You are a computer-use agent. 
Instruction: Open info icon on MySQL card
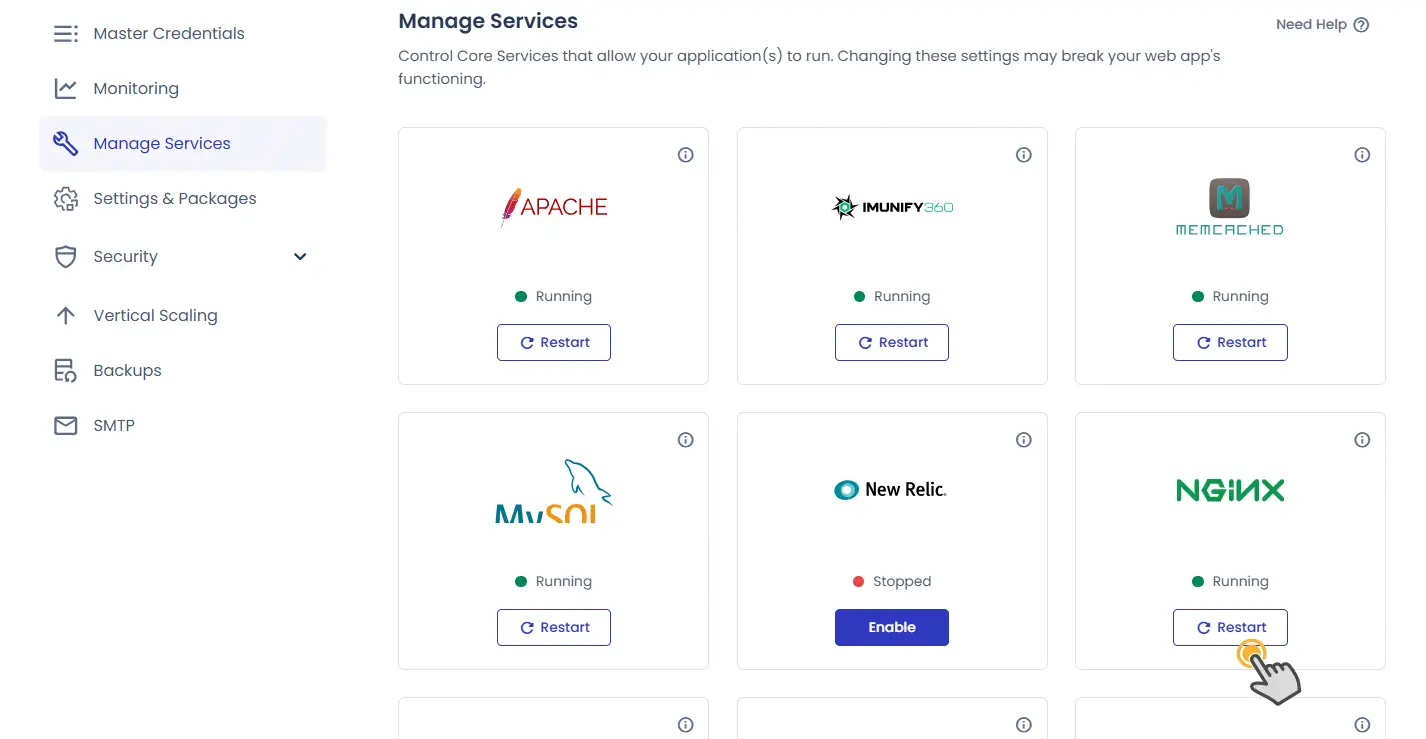click(x=685, y=440)
